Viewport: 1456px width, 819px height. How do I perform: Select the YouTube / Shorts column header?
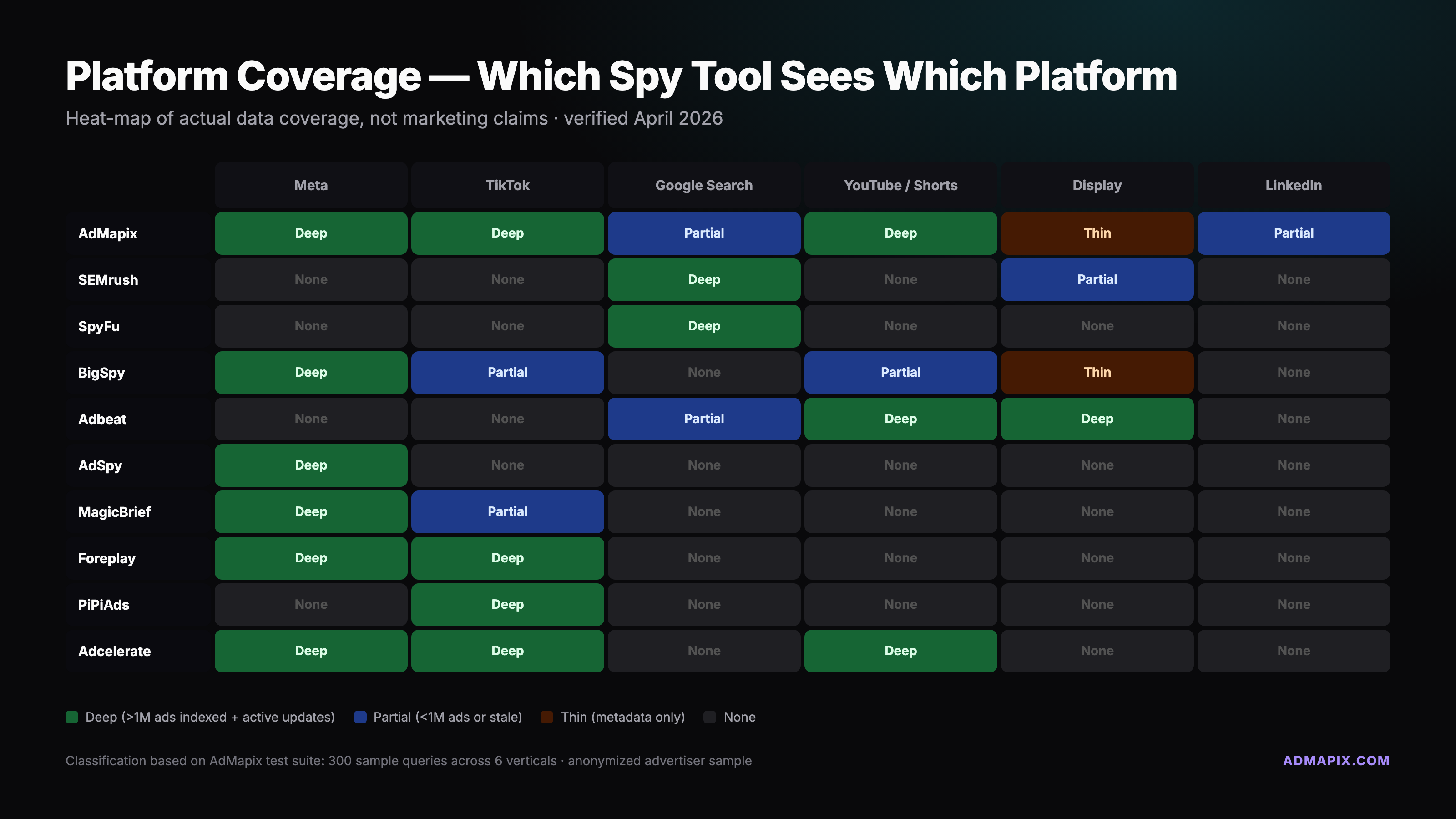tap(900, 185)
